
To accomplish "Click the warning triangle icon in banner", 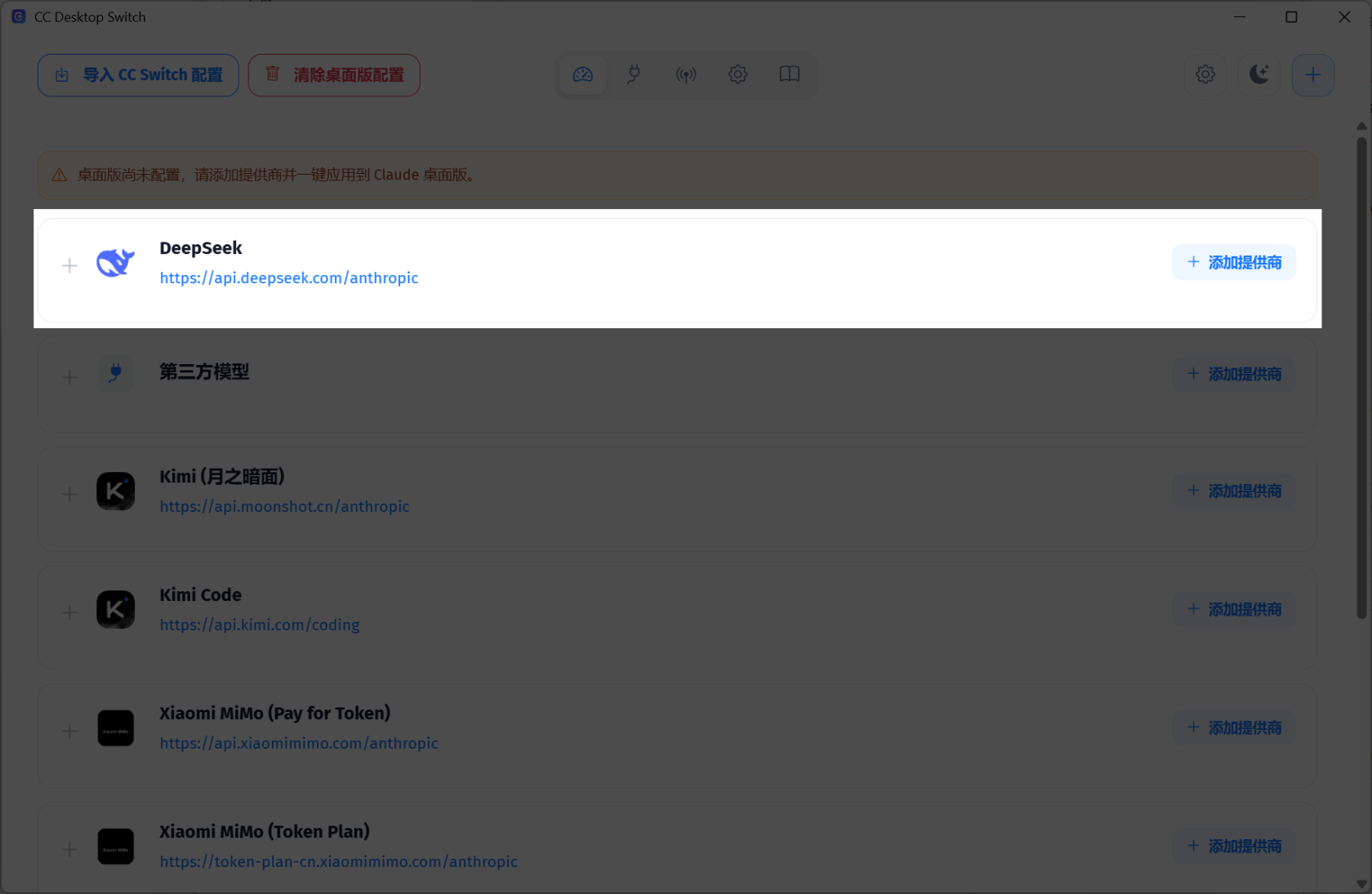I will click(59, 175).
